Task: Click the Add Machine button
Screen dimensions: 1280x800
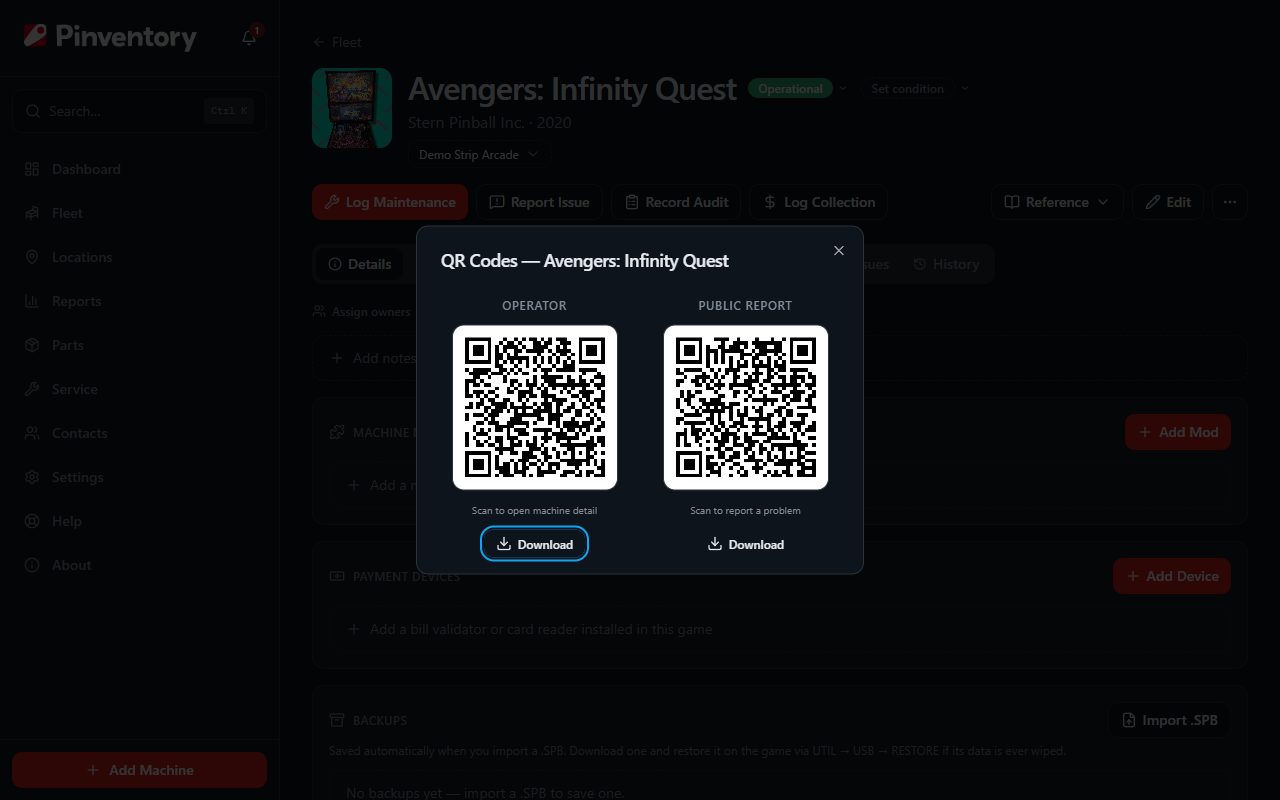Action: 139,770
